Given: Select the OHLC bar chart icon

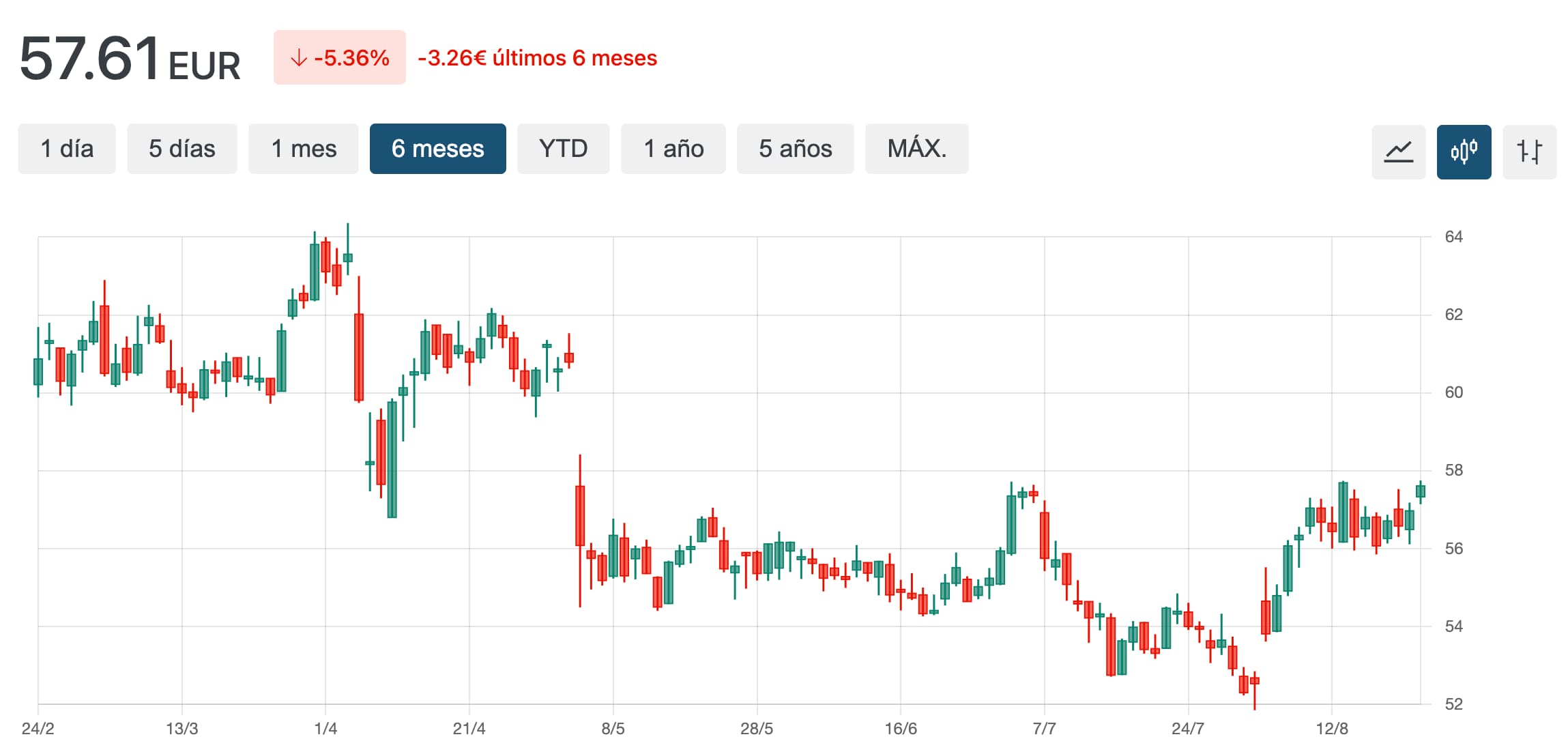Looking at the screenshot, I should point(1529,151).
